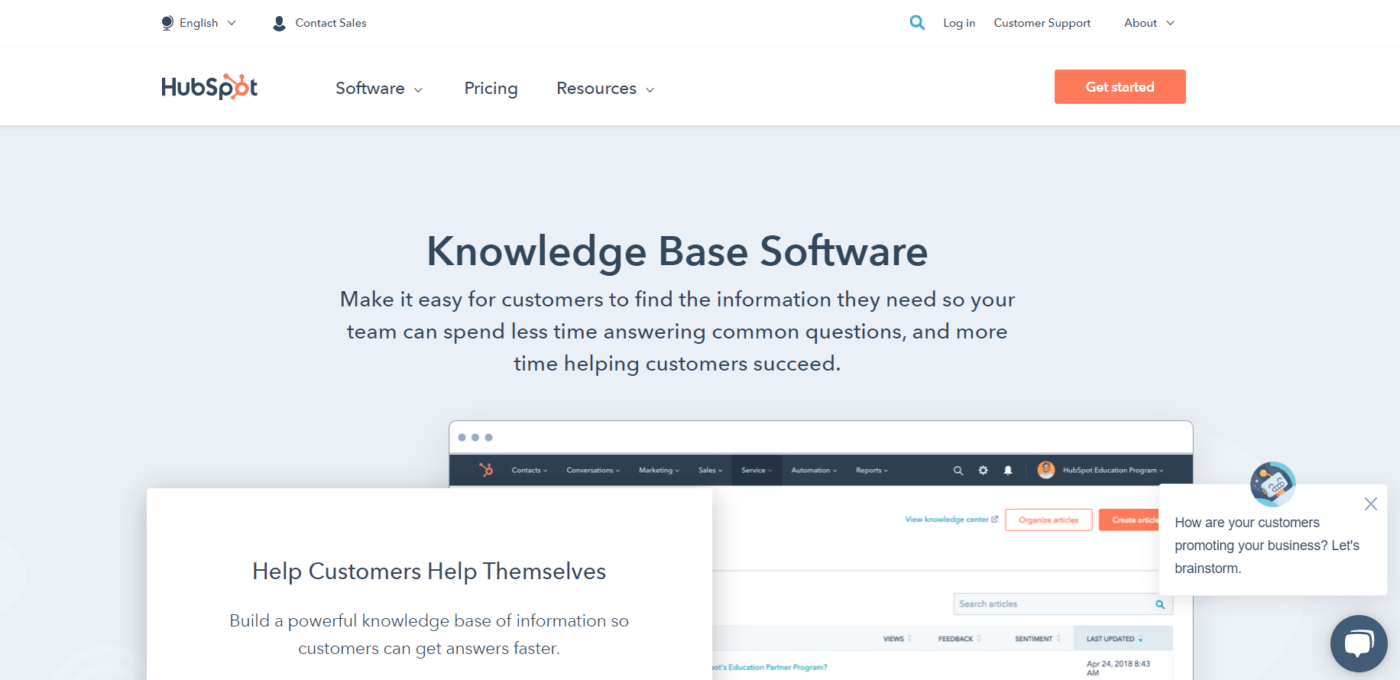The image size is (1400, 680).
Task: Close the chat prompt popup
Action: [x=1371, y=504]
